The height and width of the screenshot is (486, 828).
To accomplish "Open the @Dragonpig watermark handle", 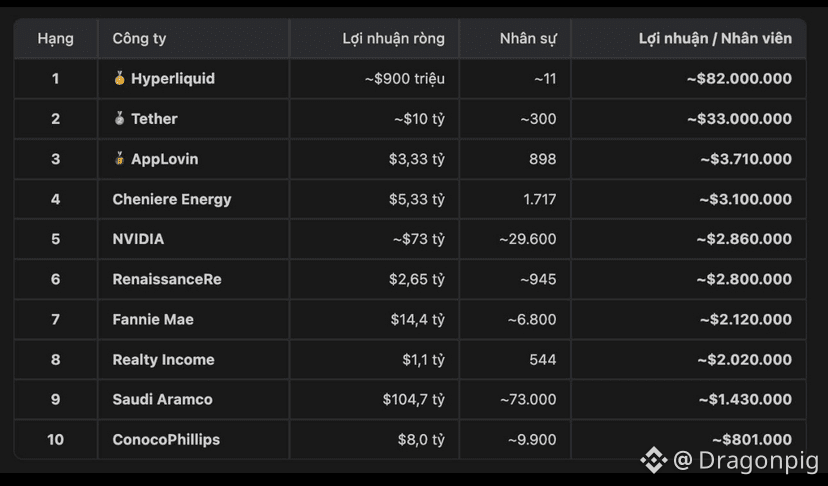I will coord(746,461).
